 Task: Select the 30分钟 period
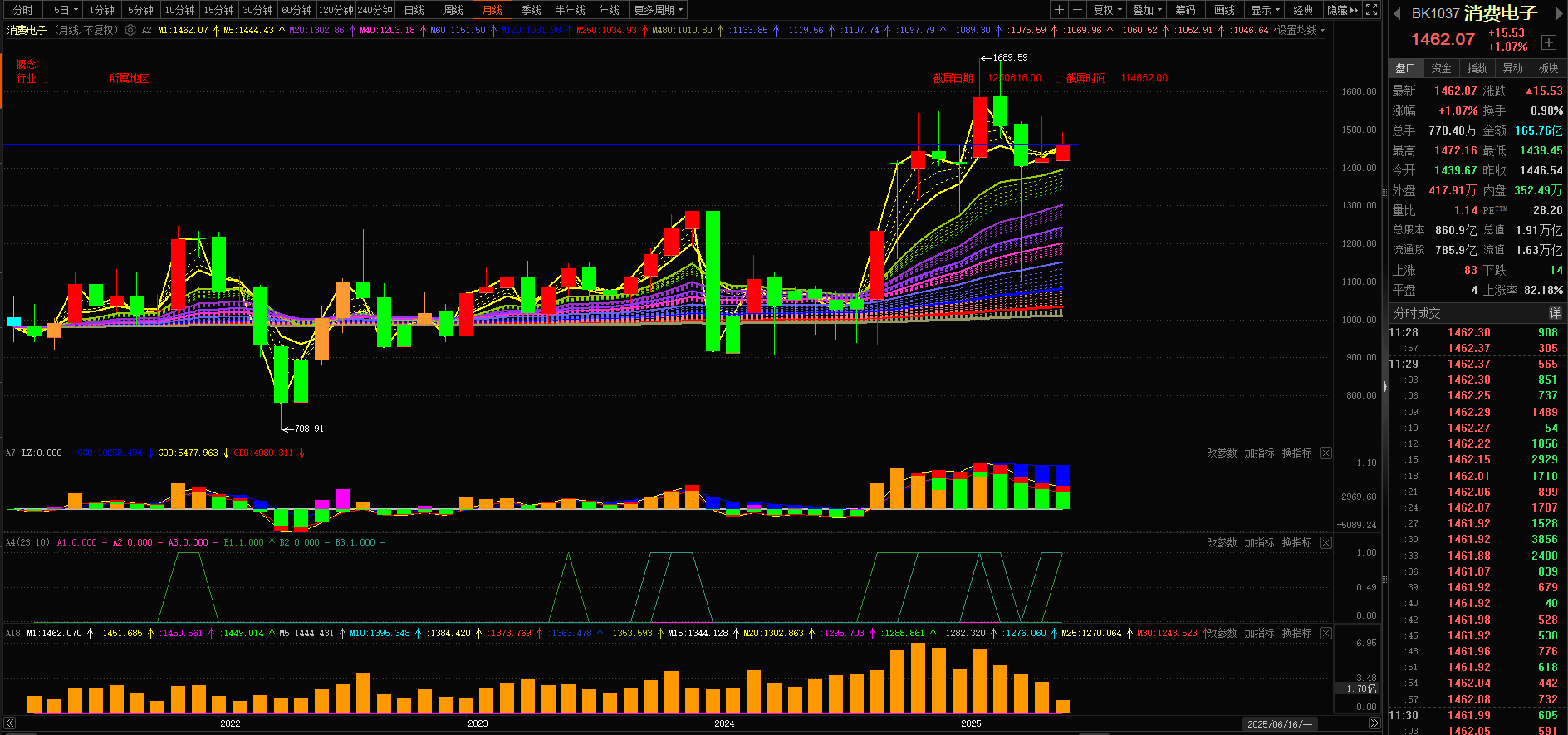[258, 10]
